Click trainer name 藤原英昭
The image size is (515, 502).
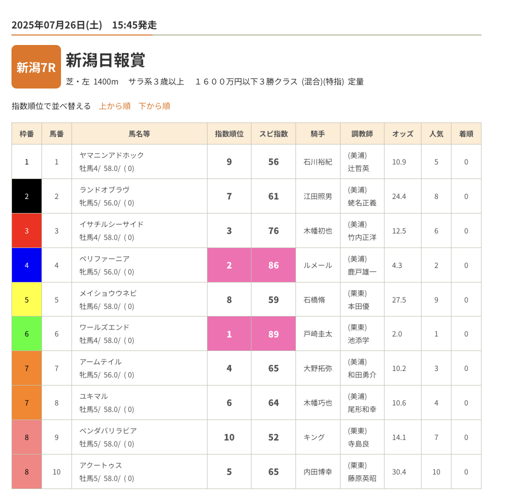pyautogui.click(x=362, y=478)
